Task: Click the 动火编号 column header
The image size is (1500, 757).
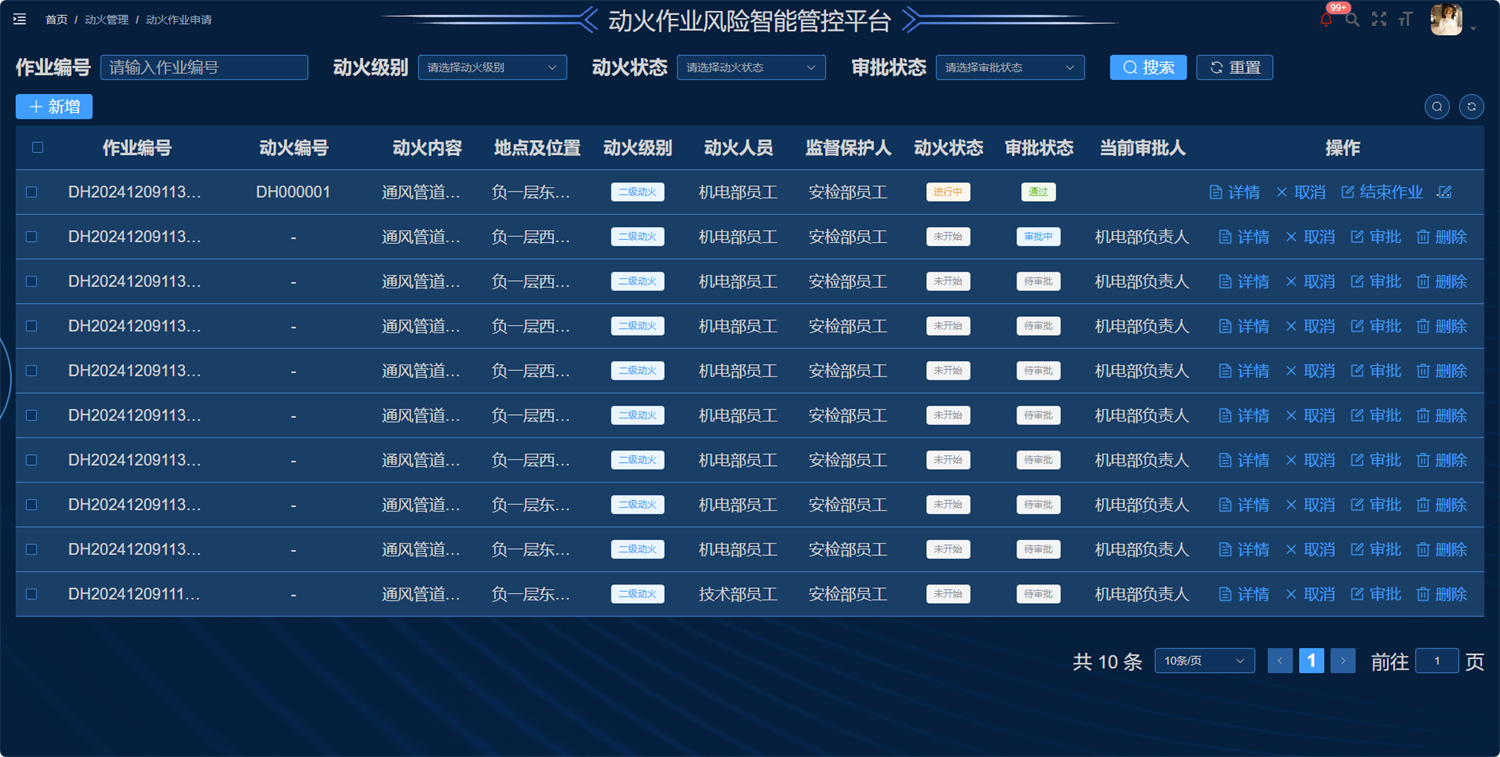Action: 293,148
